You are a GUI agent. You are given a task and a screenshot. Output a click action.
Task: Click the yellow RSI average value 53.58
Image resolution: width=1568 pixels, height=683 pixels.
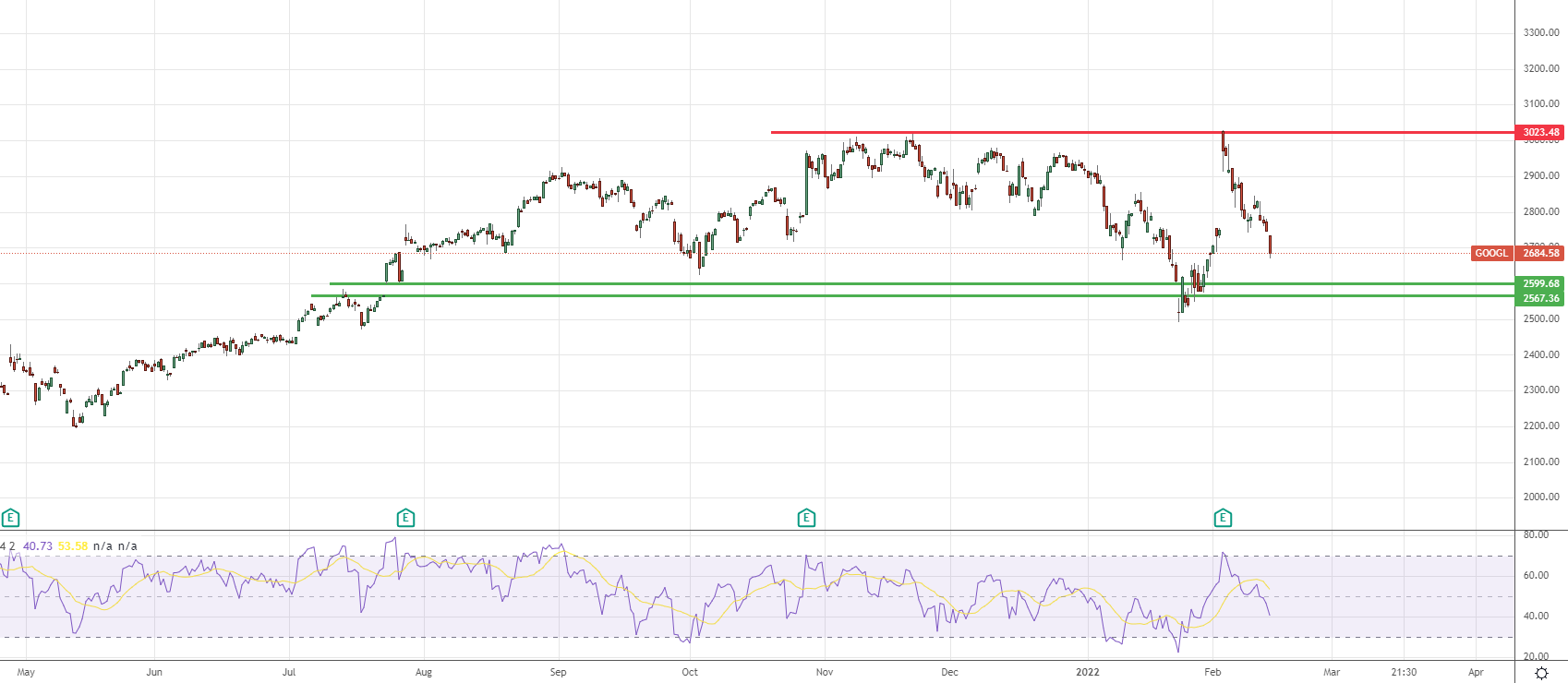73,546
